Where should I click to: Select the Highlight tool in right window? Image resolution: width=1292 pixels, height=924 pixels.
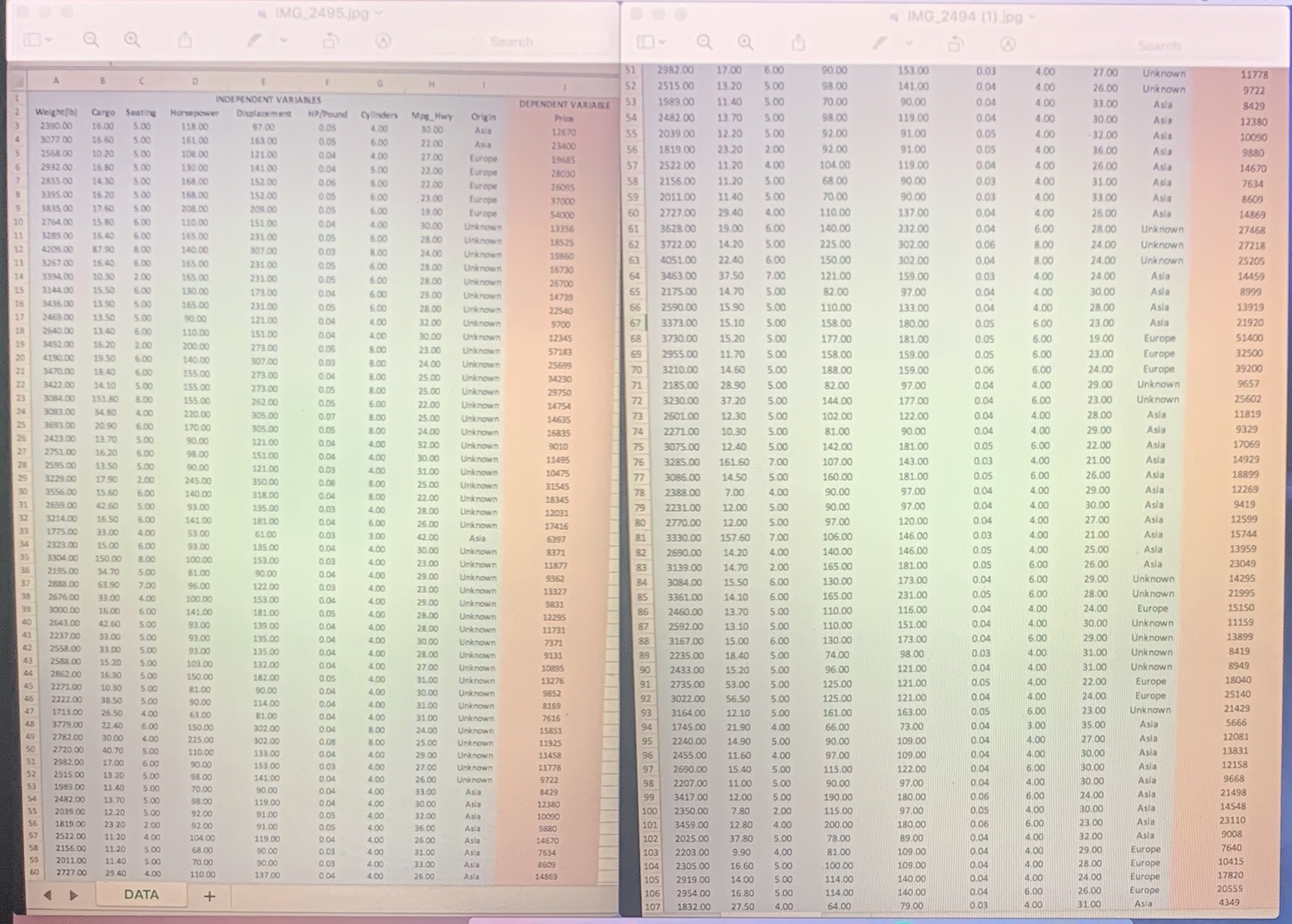point(879,45)
